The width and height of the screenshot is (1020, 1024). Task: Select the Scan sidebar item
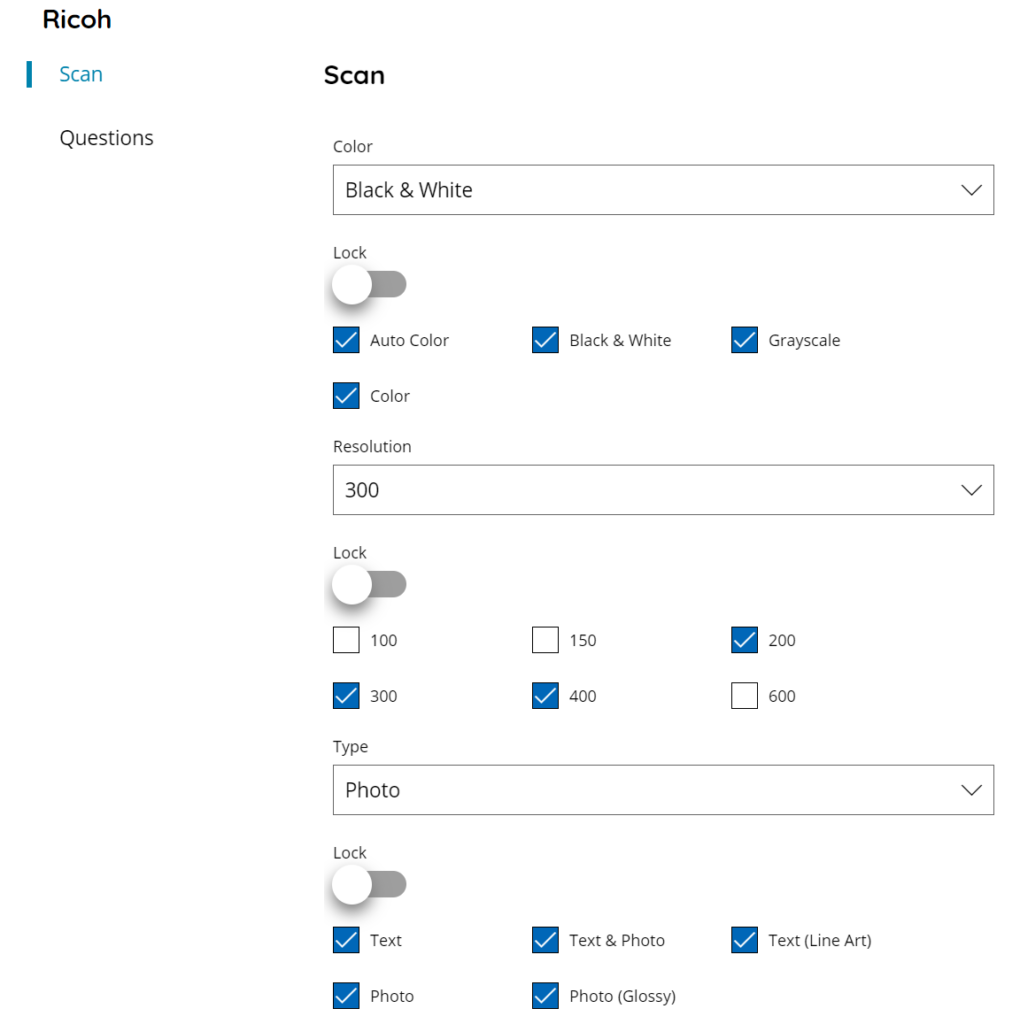(x=81, y=74)
